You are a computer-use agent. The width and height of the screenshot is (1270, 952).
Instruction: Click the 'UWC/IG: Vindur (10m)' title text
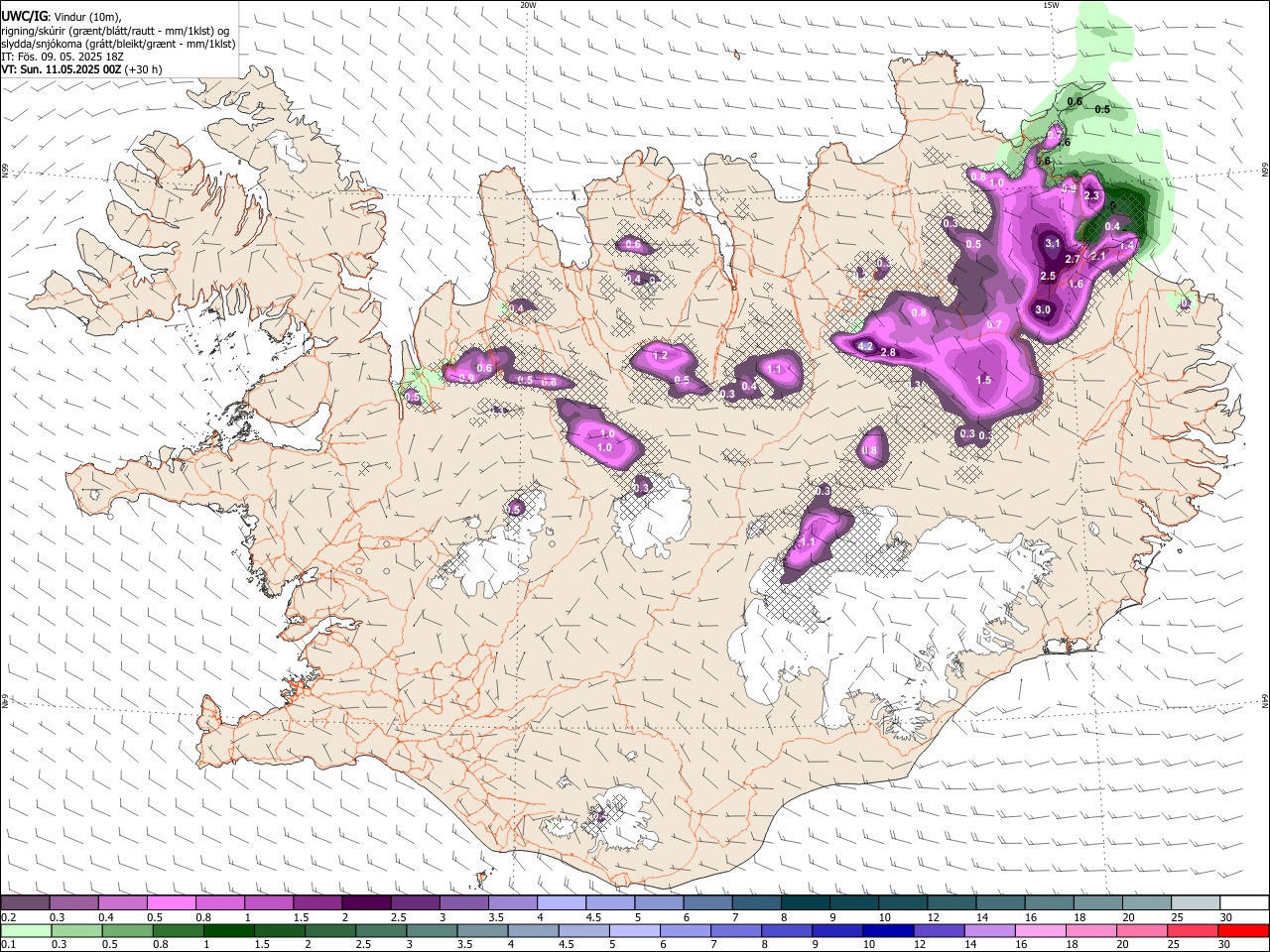tap(62, 17)
